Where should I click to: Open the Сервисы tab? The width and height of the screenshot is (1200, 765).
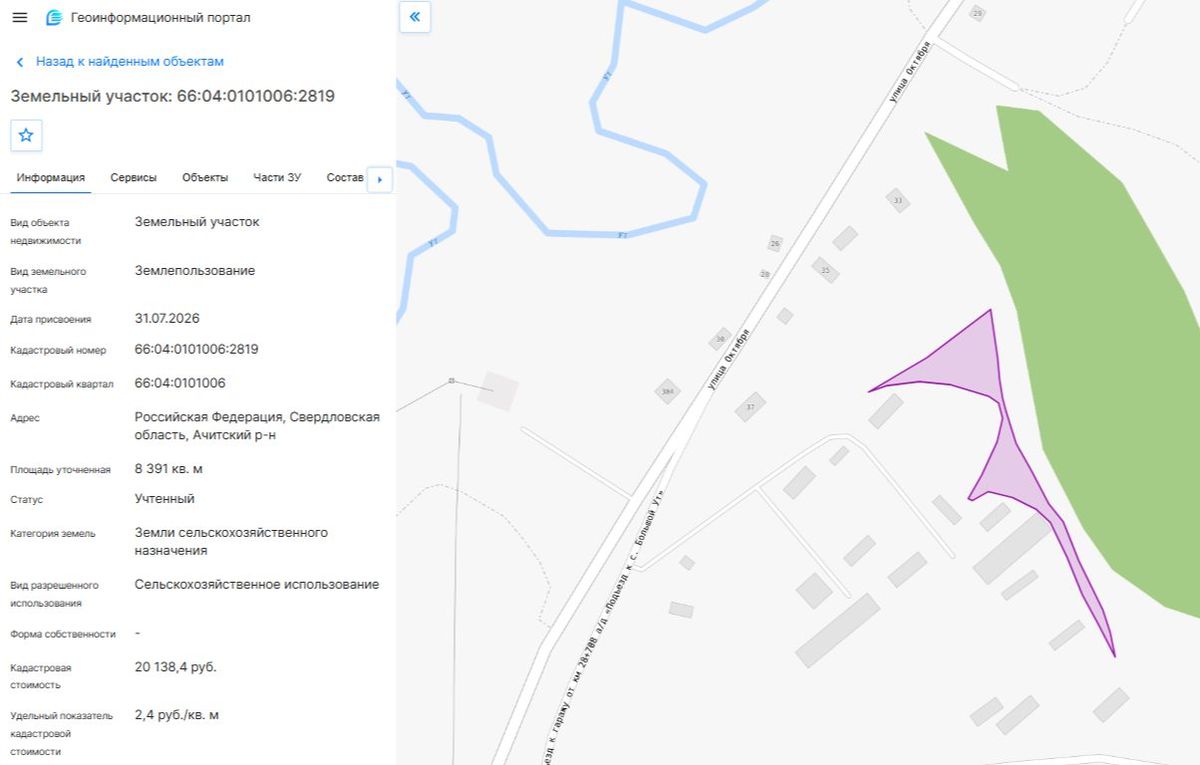point(134,178)
